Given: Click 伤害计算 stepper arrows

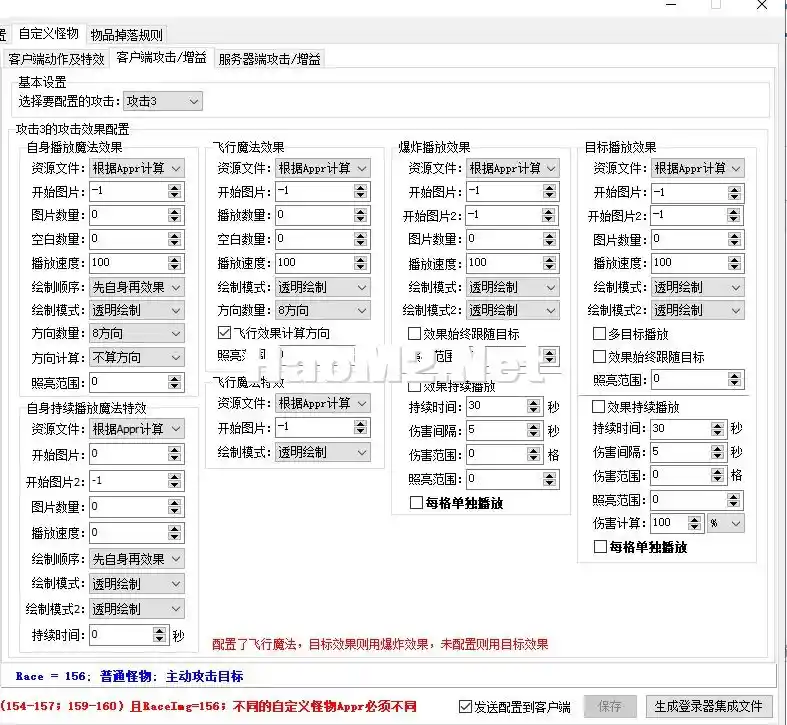Looking at the screenshot, I should coord(694,523).
